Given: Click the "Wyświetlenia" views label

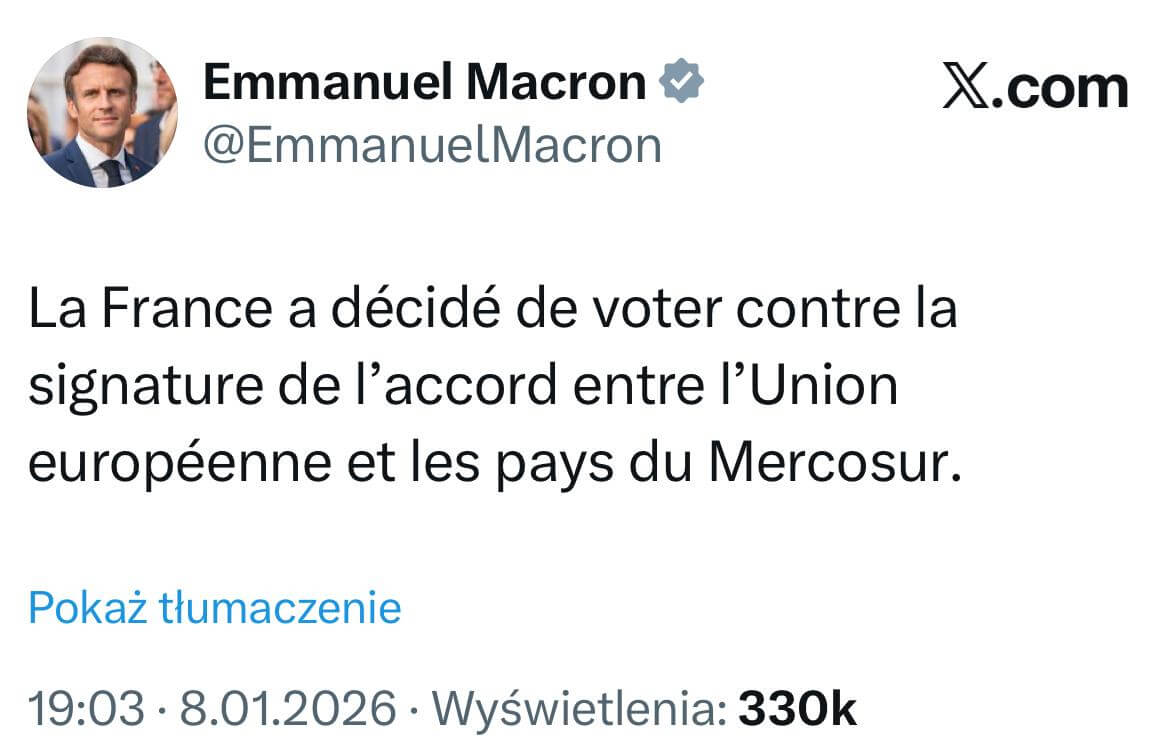Looking at the screenshot, I should 581,710.
